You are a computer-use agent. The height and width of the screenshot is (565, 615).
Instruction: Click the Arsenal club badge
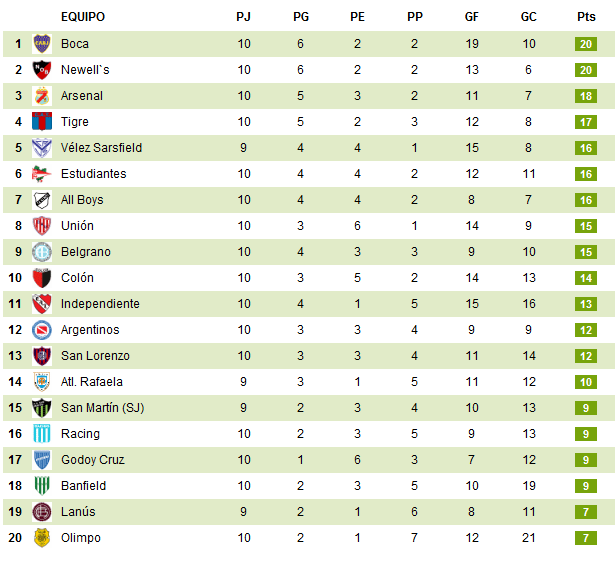(42, 96)
